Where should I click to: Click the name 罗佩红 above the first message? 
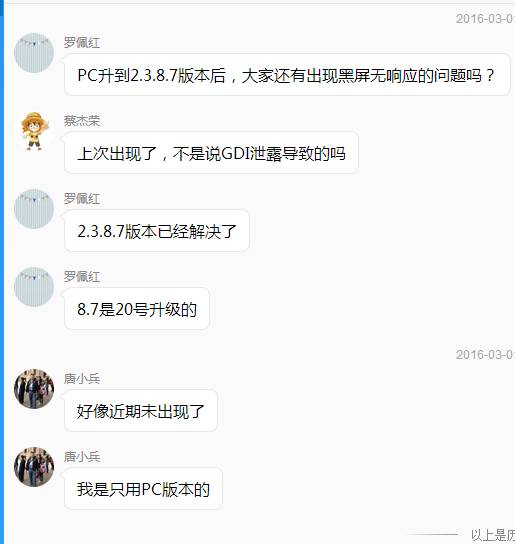[82, 43]
